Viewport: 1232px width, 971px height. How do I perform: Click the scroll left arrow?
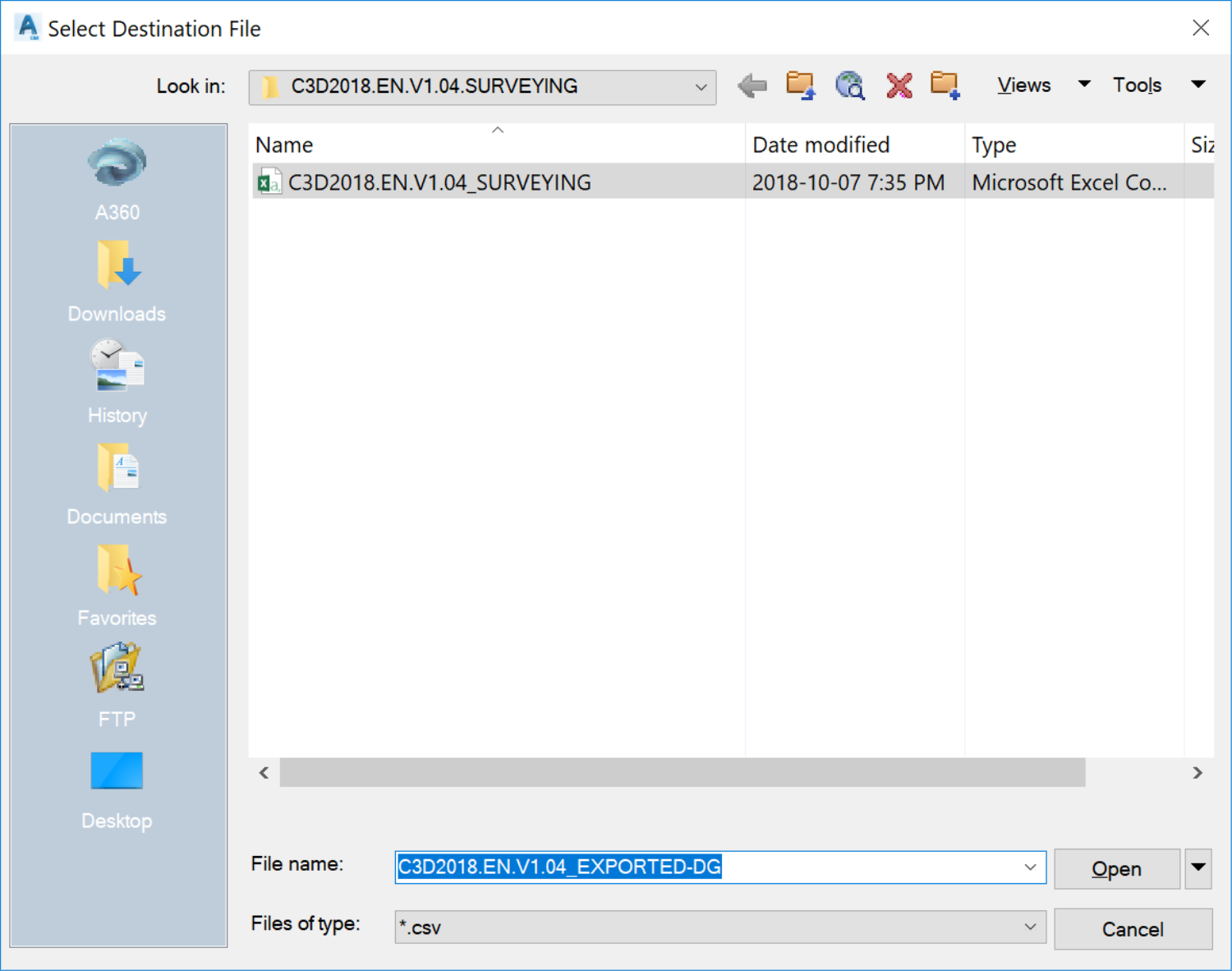click(x=264, y=772)
